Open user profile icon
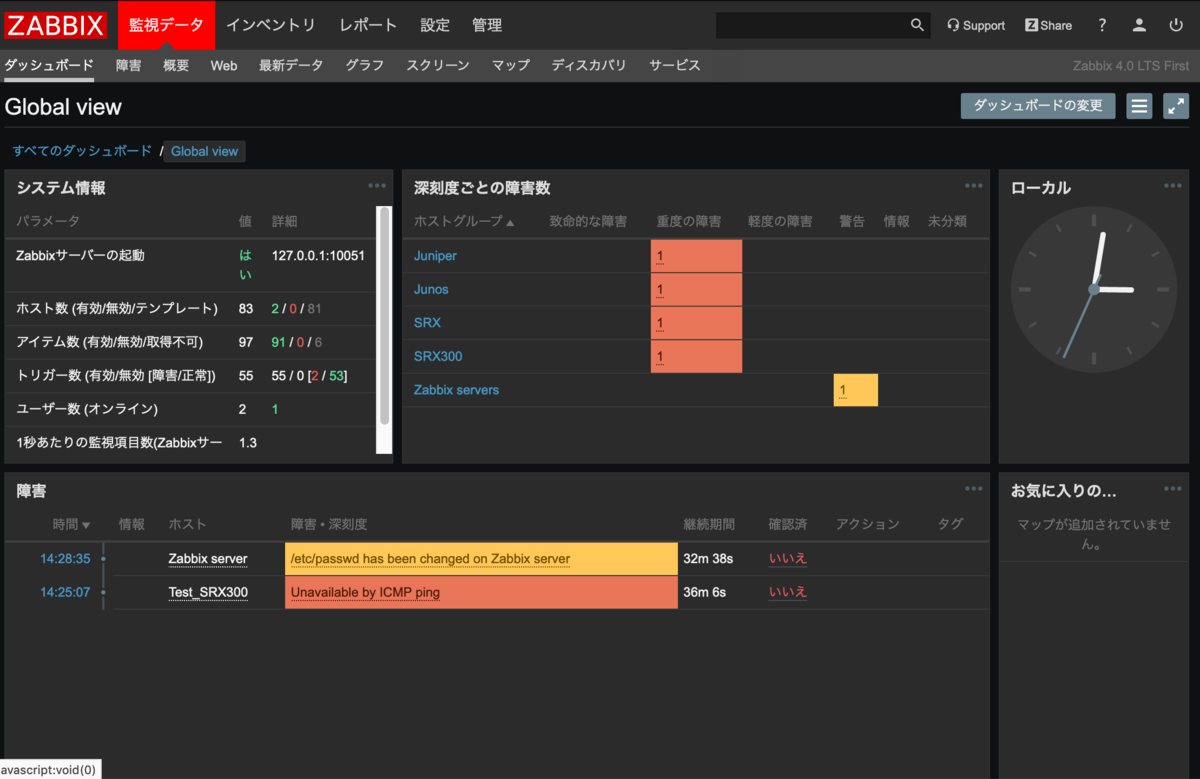The image size is (1200, 779). (x=1139, y=25)
